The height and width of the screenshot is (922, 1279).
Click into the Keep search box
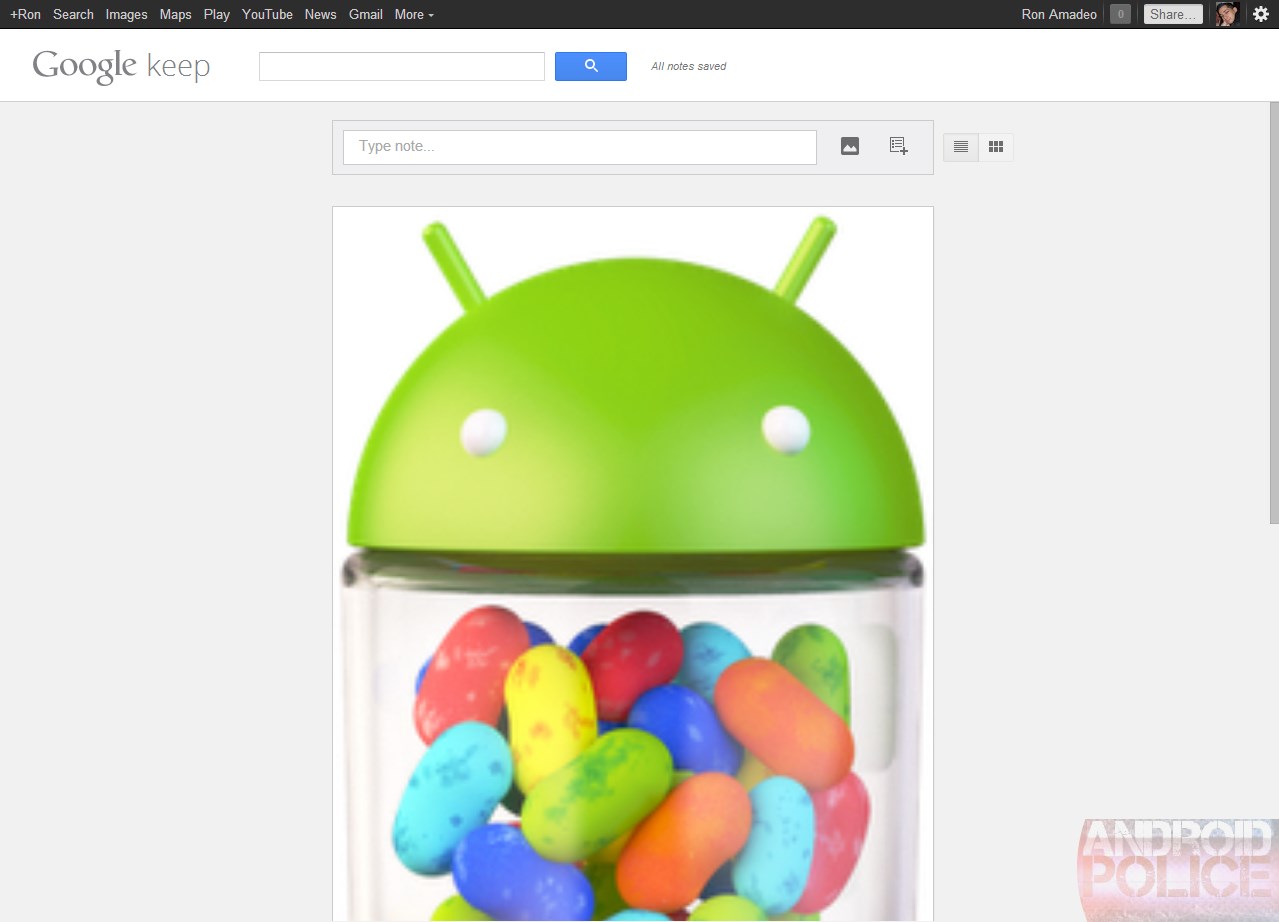(401, 66)
